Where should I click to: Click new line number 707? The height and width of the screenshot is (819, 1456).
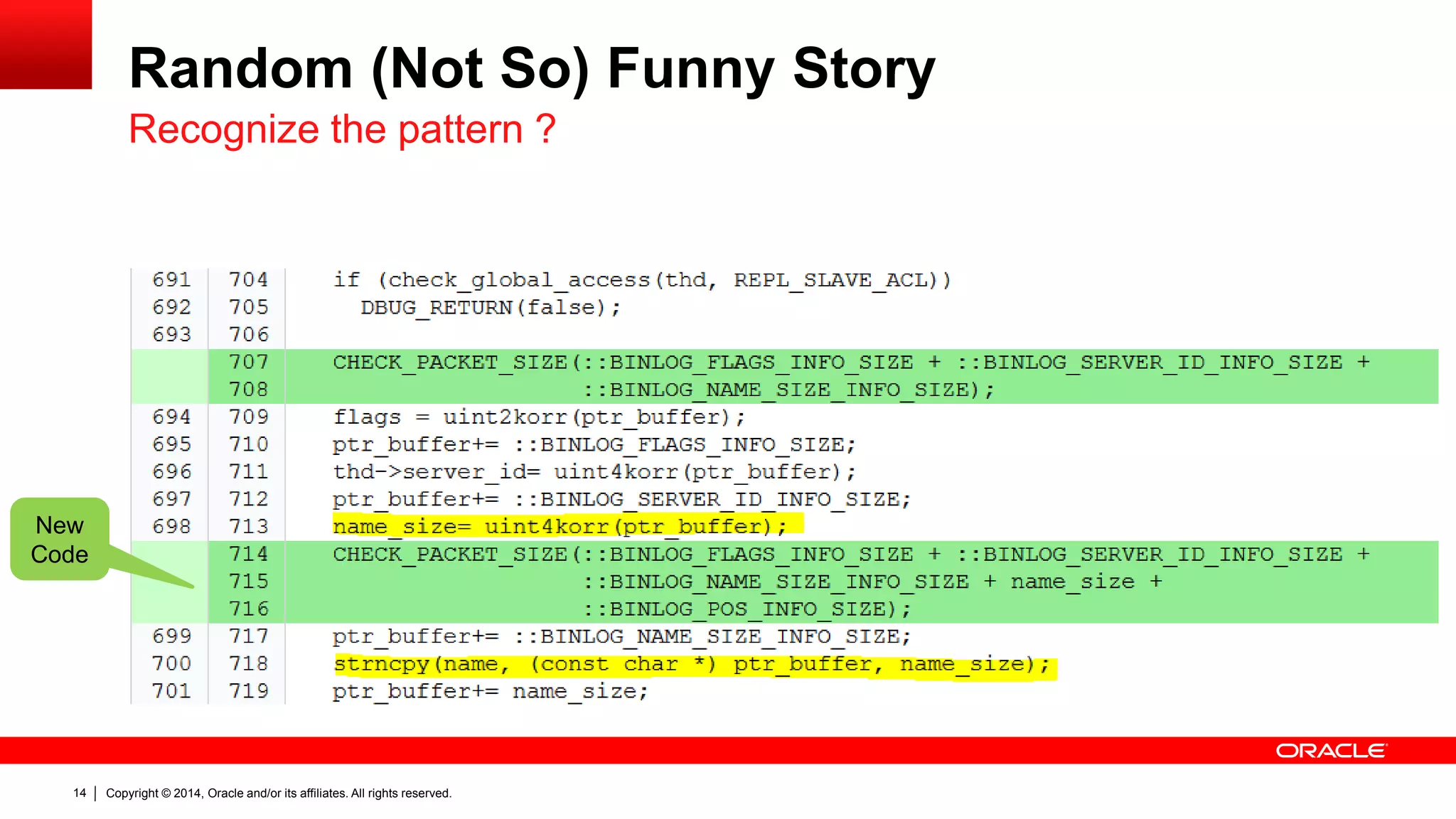point(249,363)
